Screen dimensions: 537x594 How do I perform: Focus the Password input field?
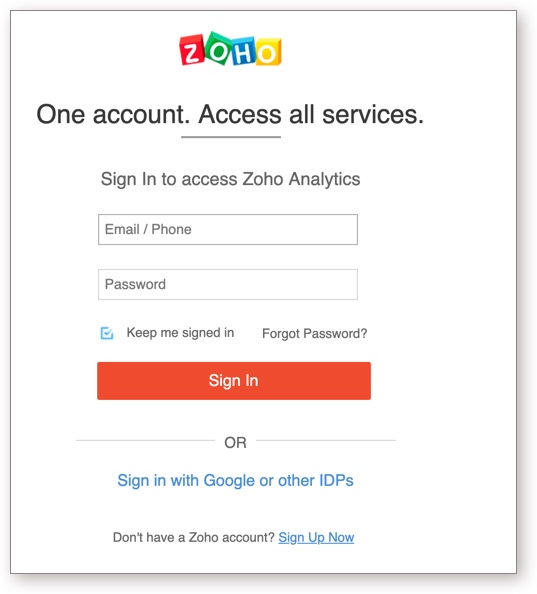[228, 284]
